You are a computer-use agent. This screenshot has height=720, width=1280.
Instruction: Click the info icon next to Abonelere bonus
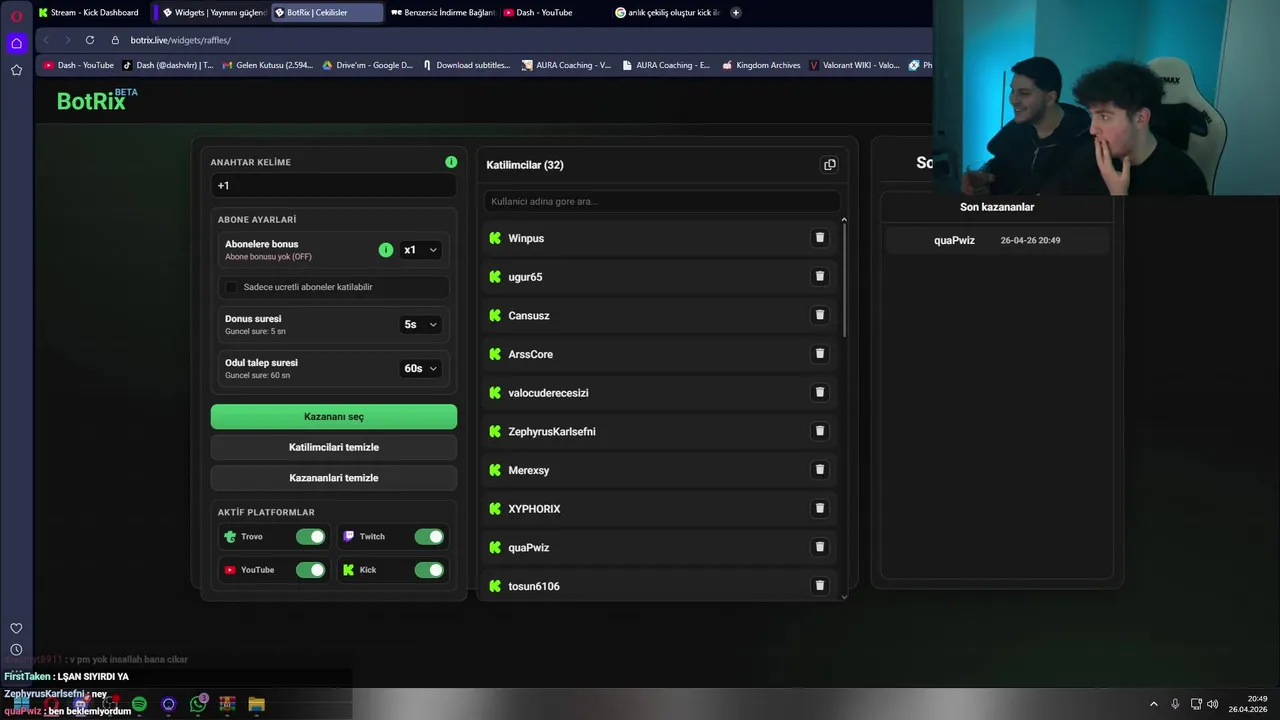tap(386, 250)
